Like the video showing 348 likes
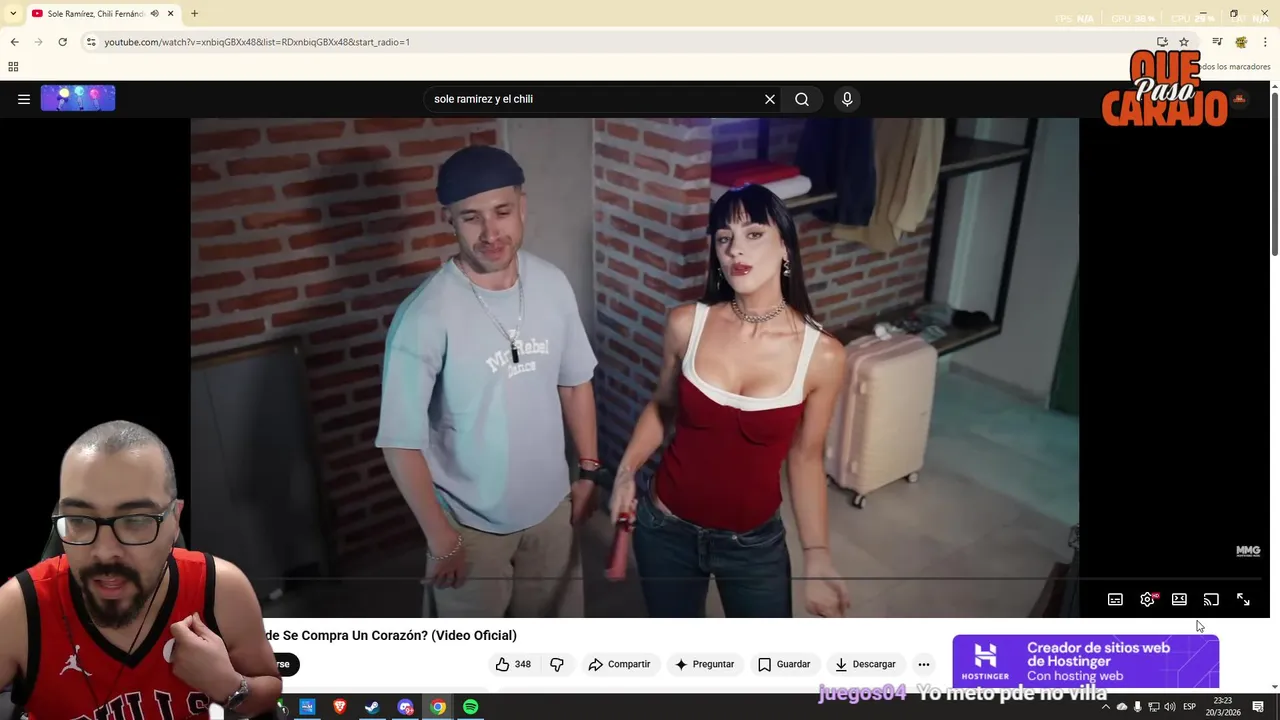This screenshot has width=1280, height=720. click(x=513, y=664)
